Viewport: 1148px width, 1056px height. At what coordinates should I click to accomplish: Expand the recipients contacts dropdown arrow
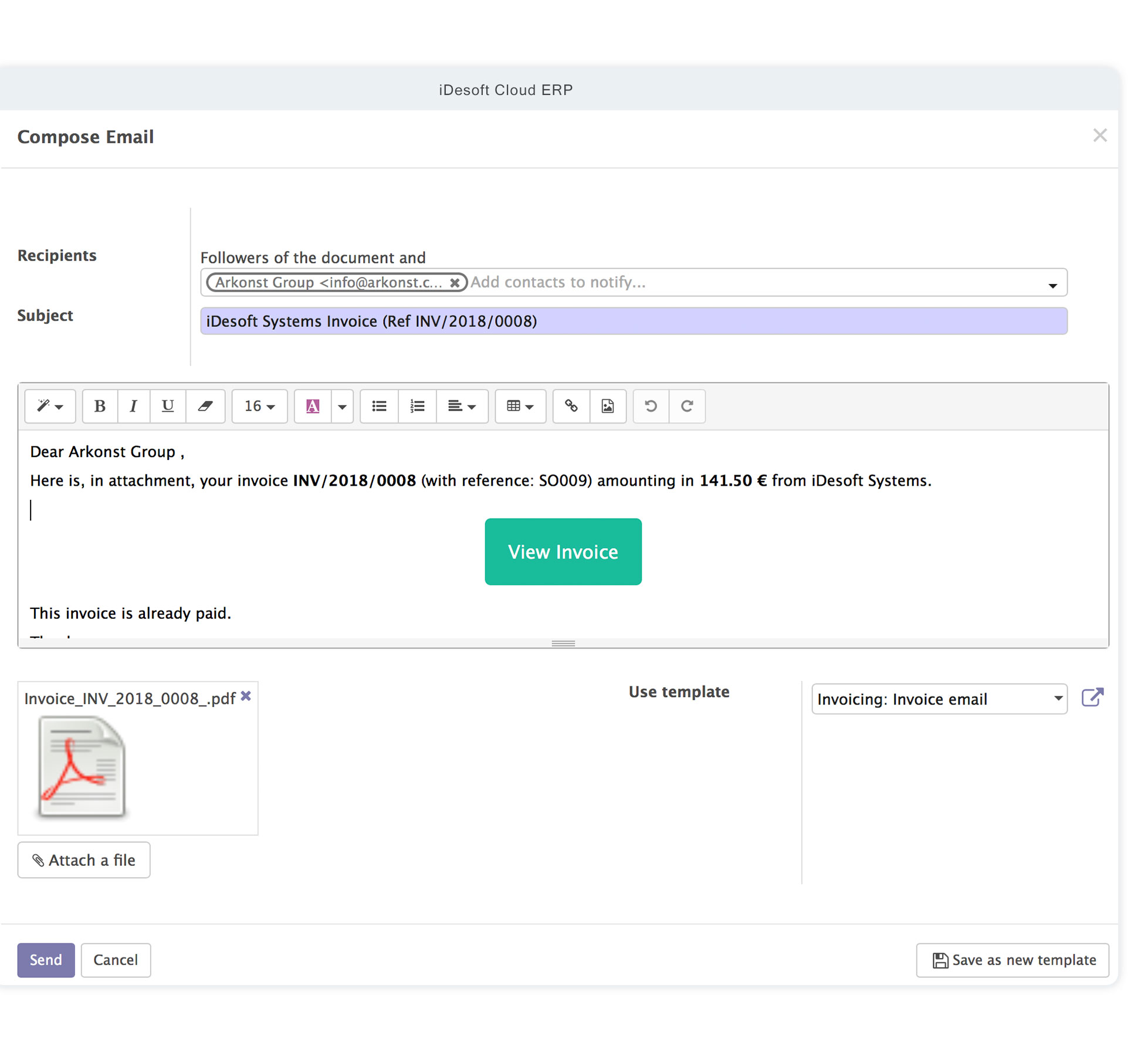click(x=1053, y=286)
